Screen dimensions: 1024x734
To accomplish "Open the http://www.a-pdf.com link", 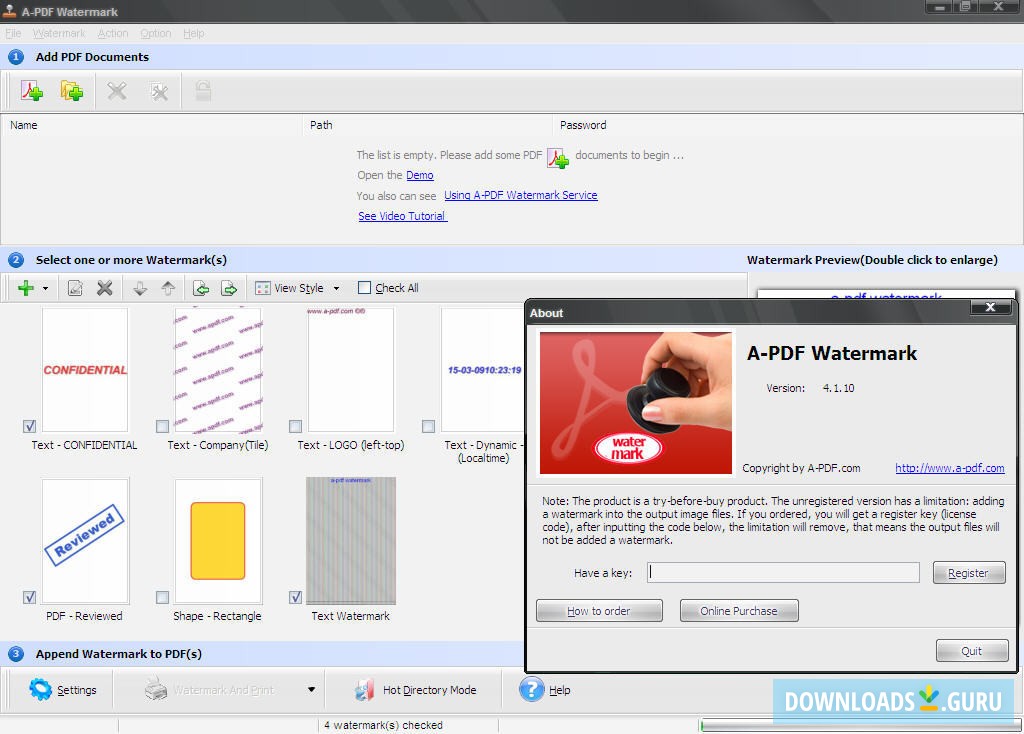I will click(950, 468).
